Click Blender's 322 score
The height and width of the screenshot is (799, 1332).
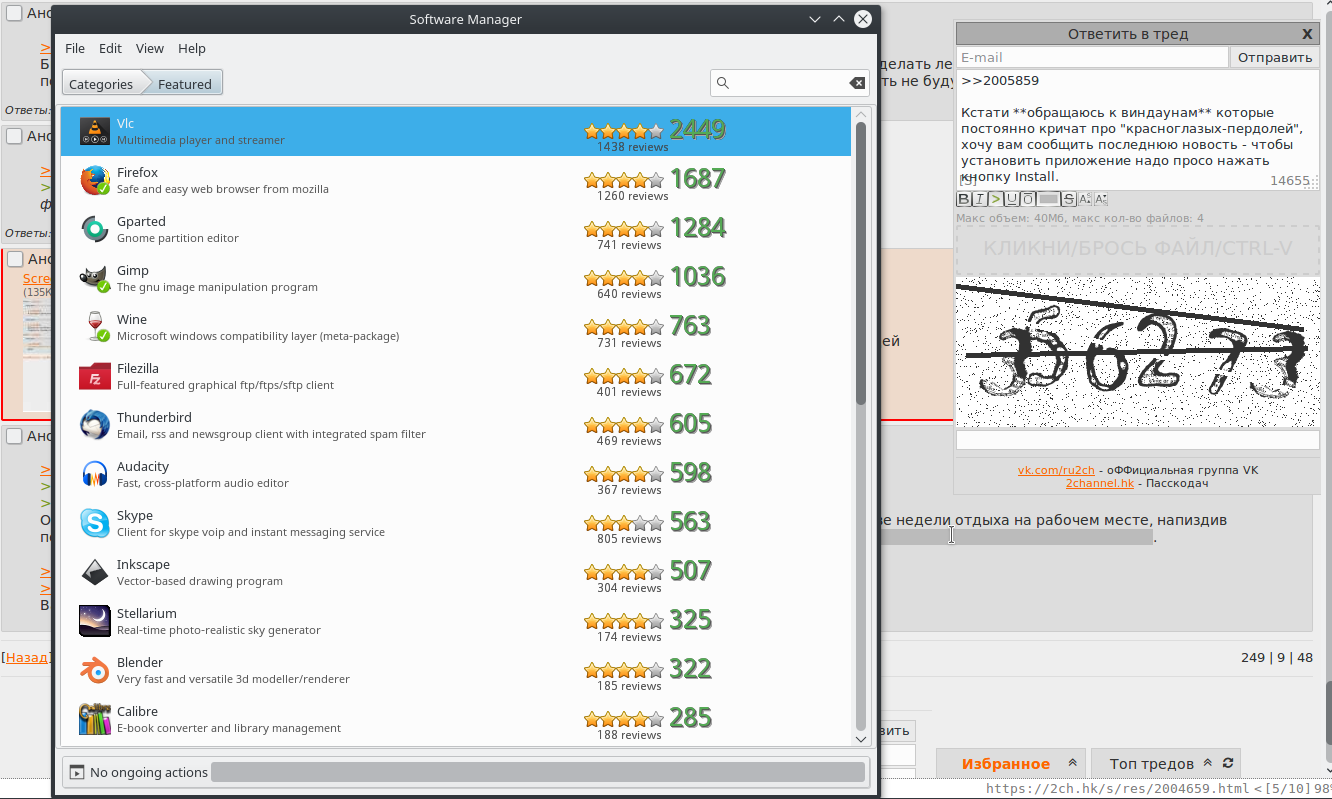click(x=691, y=669)
